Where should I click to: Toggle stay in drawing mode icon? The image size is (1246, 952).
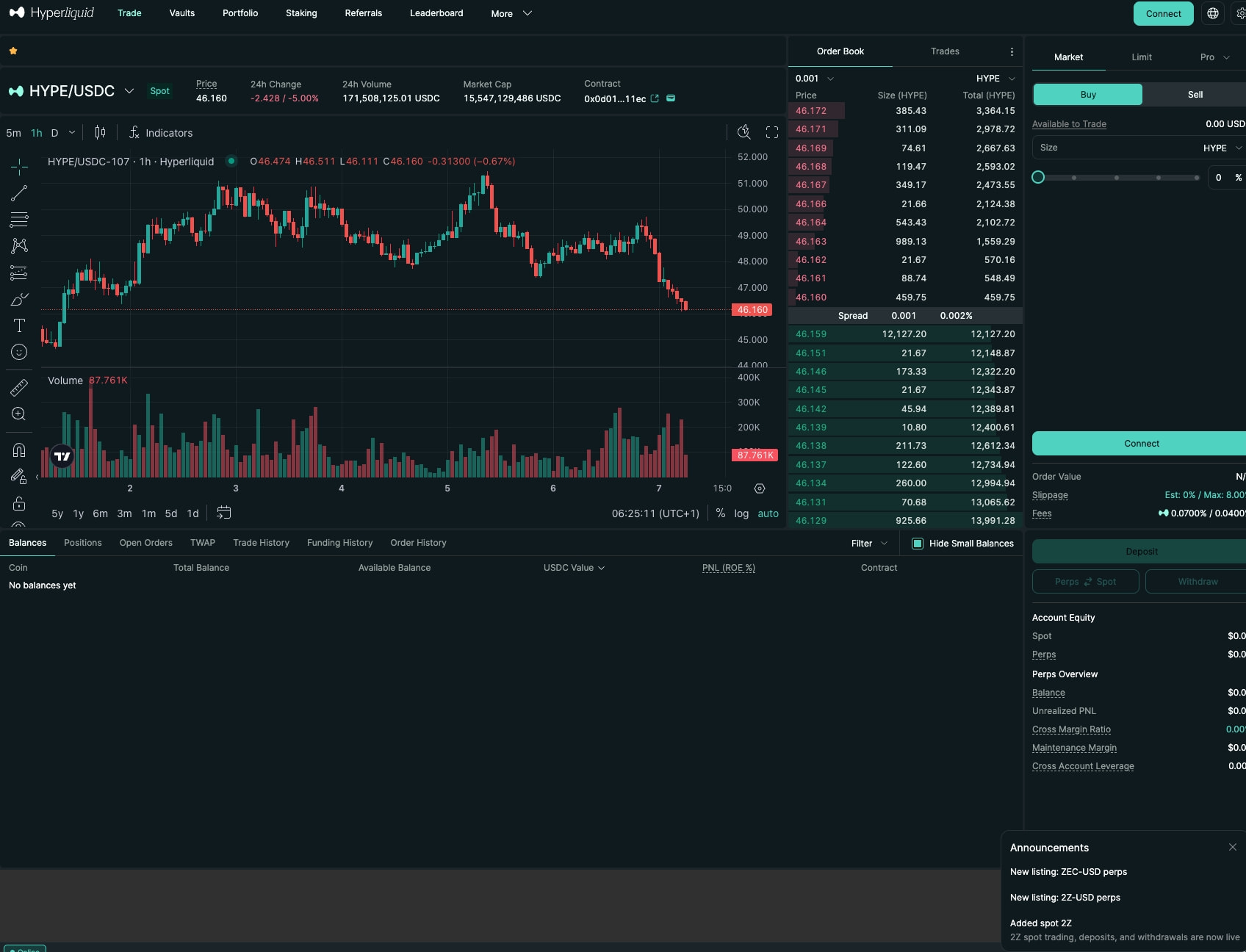(19, 476)
